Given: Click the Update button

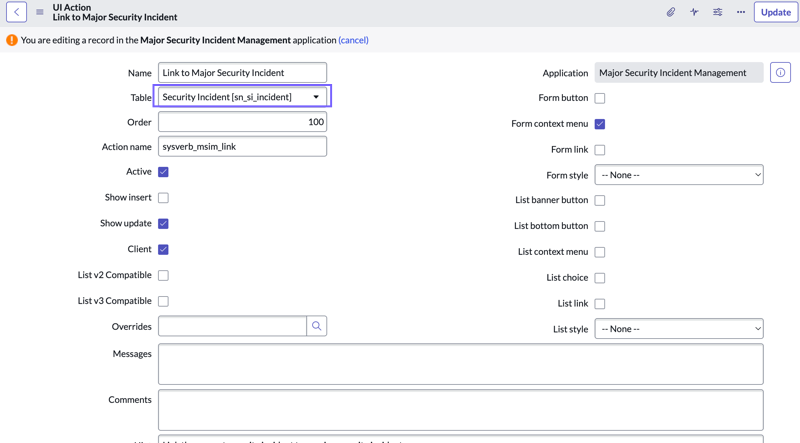Looking at the screenshot, I should [776, 12].
